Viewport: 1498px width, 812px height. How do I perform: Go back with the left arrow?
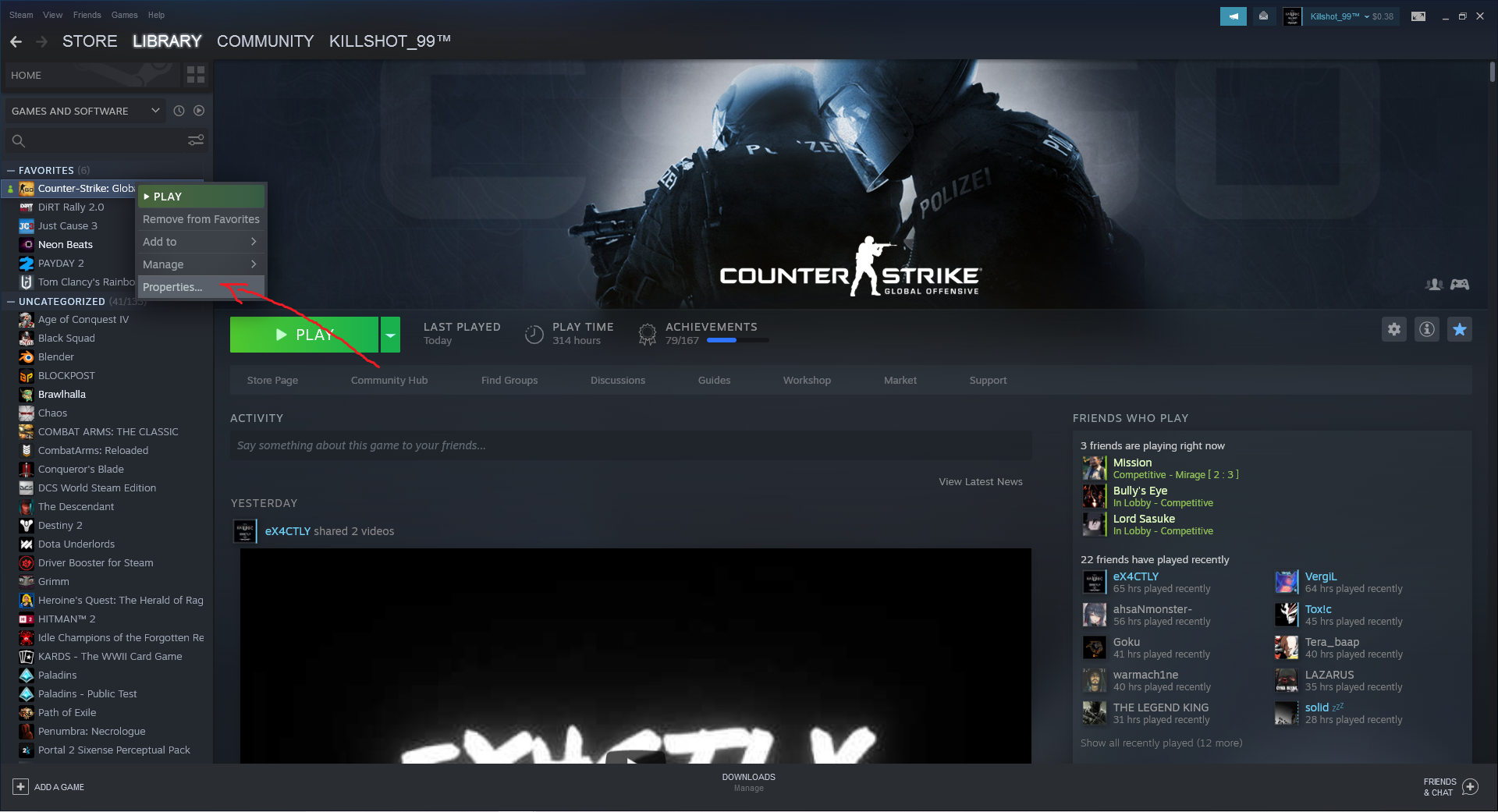pos(16,41)
